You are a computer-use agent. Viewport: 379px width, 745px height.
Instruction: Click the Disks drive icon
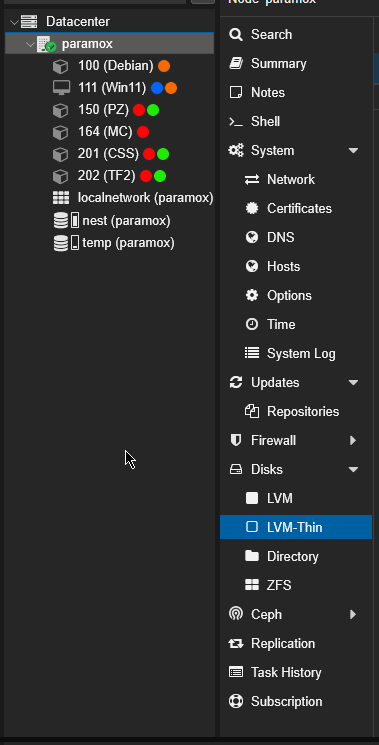pos(236,469)
